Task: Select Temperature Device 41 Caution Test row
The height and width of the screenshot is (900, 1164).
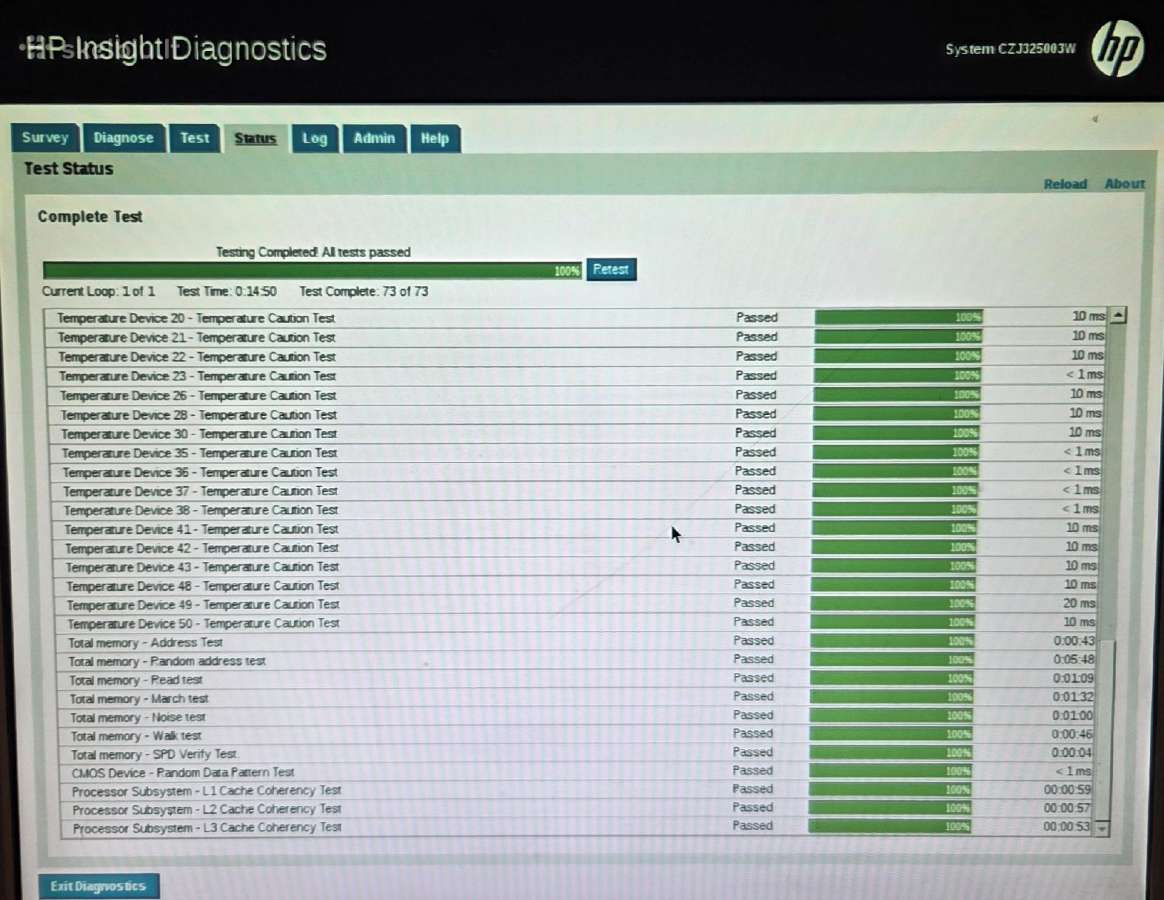Action: pyautogui.click(x=576, y=529)
